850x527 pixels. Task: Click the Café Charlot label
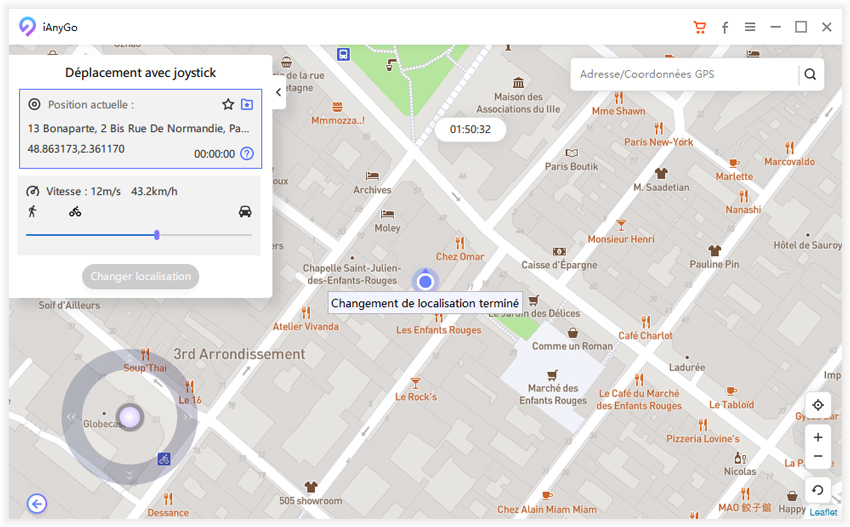645,336
